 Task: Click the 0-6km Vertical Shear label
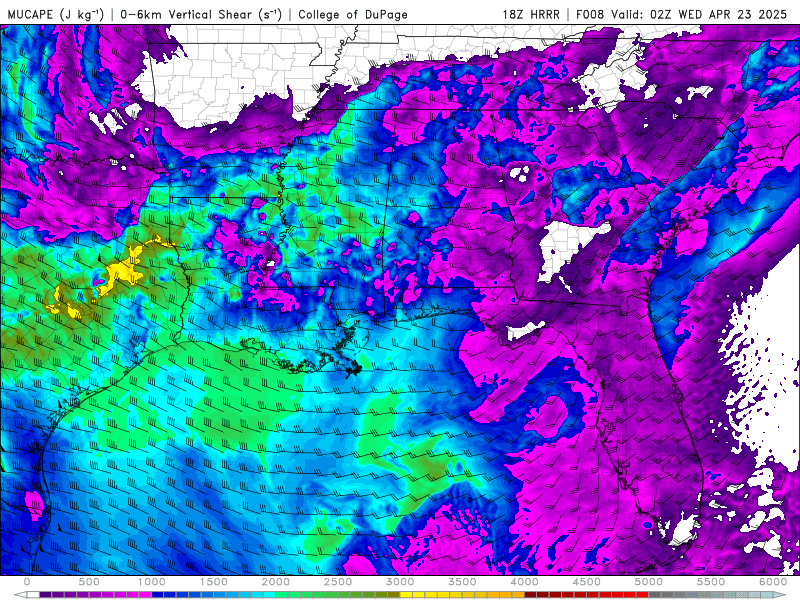(201, 14)
